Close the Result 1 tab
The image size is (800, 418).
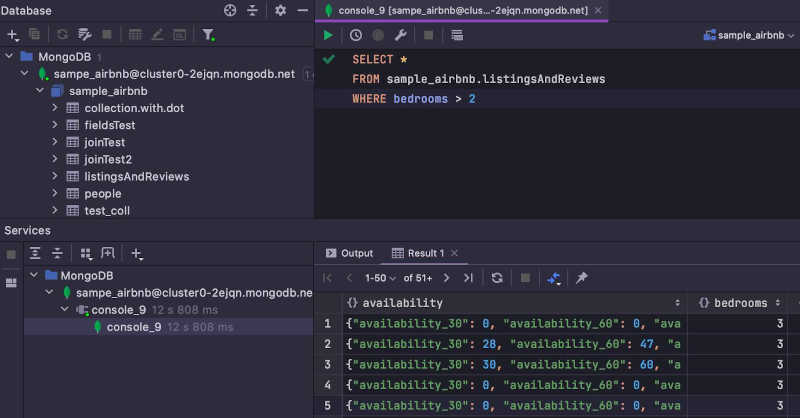coord(454,253)
